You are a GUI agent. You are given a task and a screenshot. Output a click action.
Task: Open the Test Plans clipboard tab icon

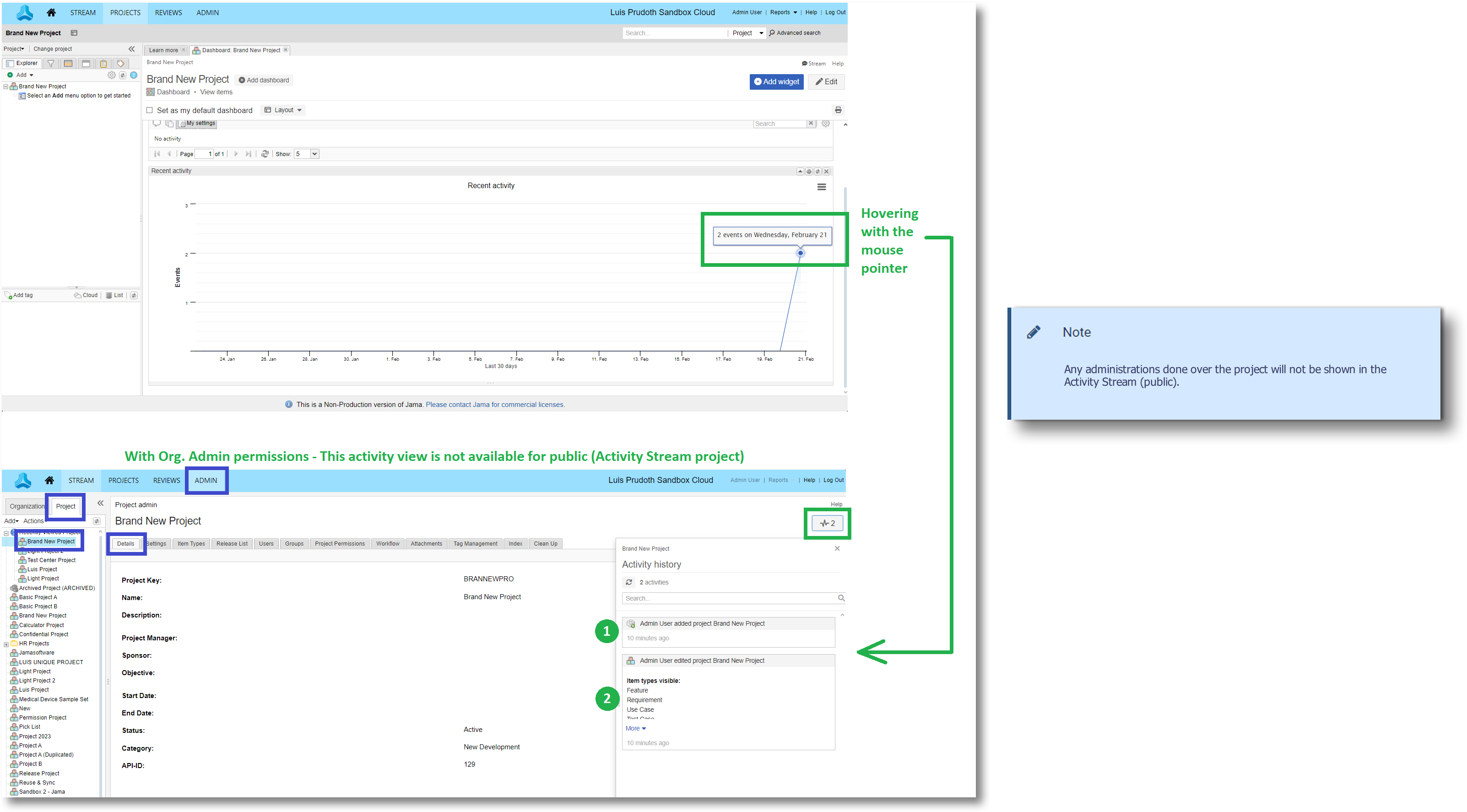pos(103,63)
